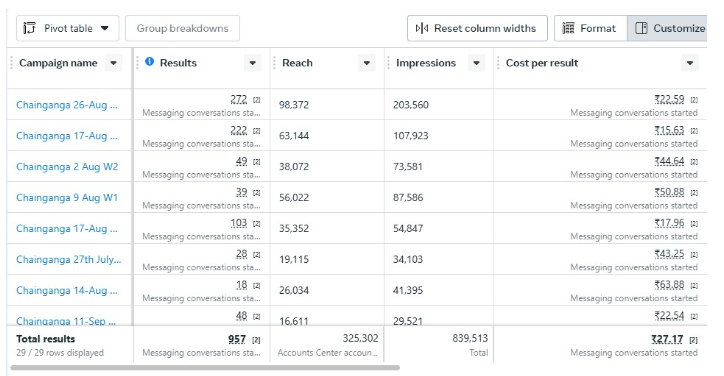Click footnote icon beside ₹50.88 cost
The image size is (724, 376).
694,193
